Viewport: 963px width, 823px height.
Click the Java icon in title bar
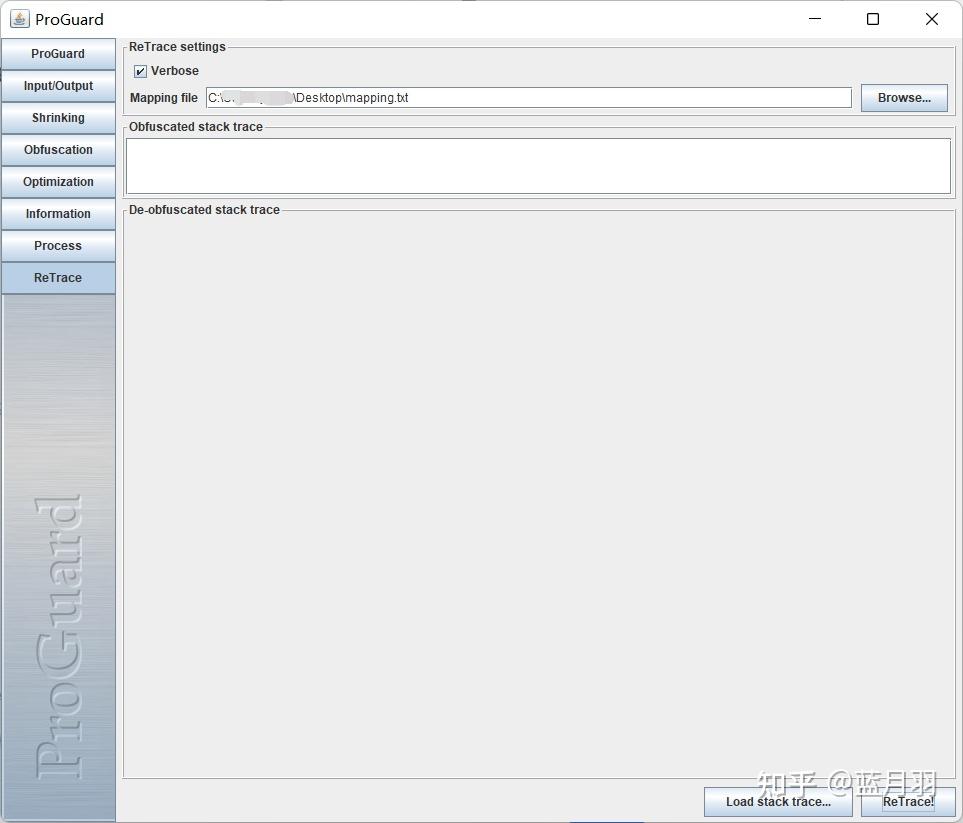coord(20,19)
